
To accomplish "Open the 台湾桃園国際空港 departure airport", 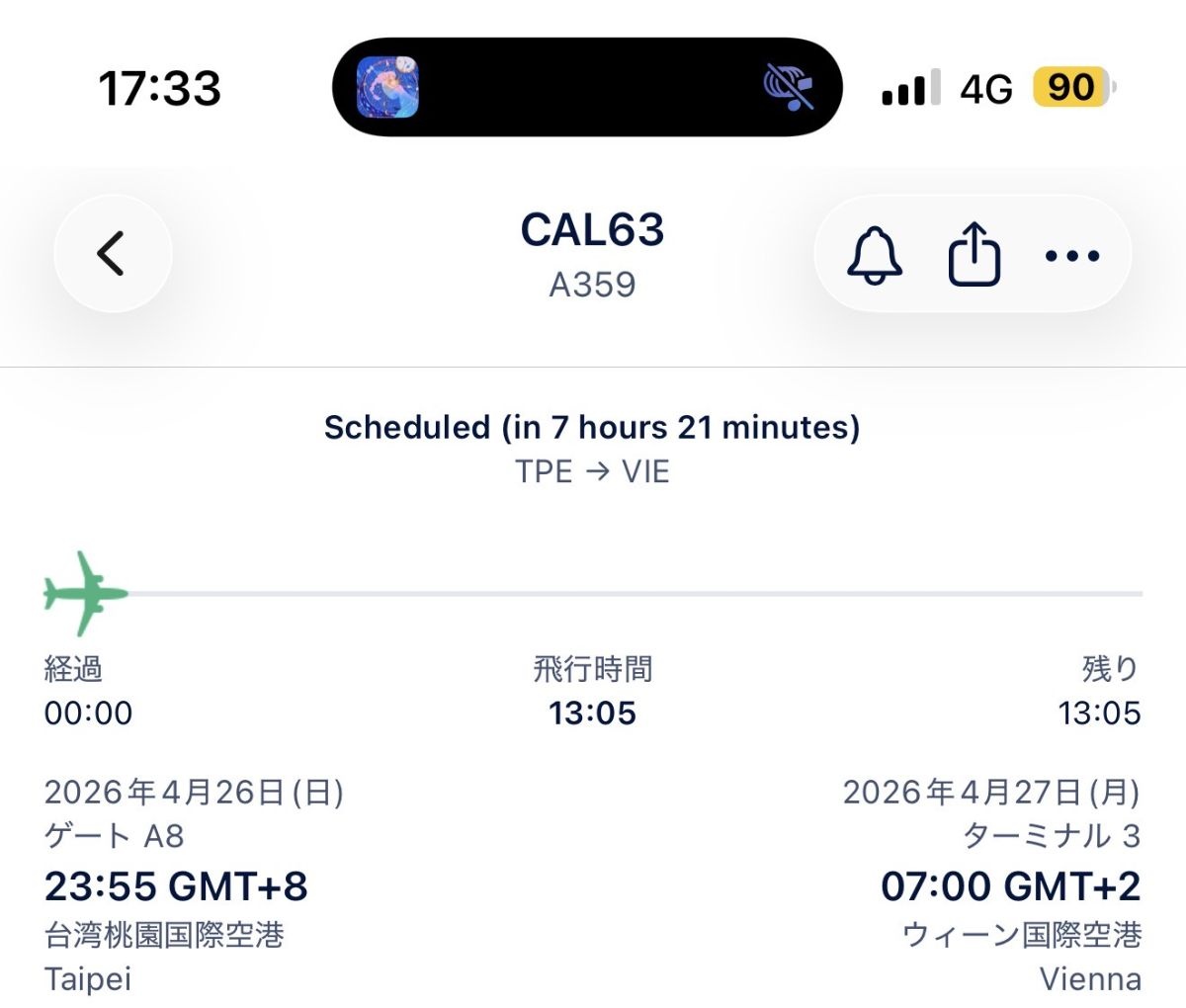I will [x=164, y=935].
